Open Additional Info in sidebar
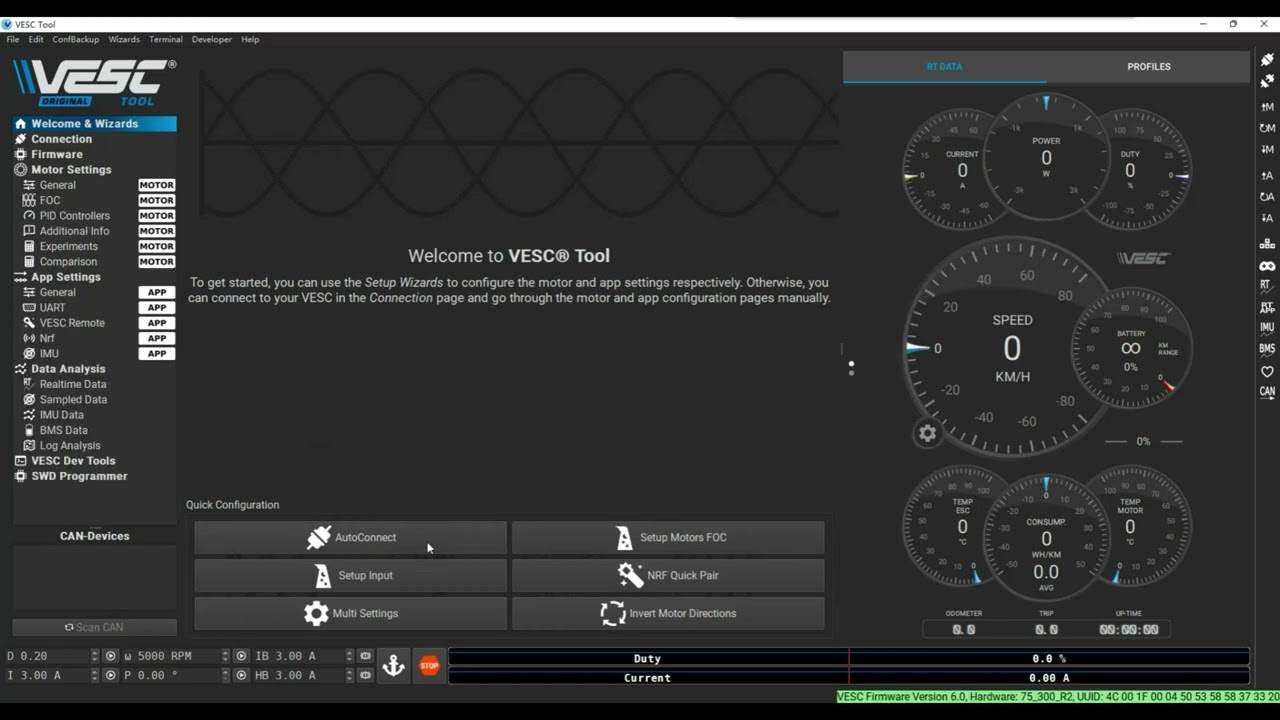 (94, 231)
